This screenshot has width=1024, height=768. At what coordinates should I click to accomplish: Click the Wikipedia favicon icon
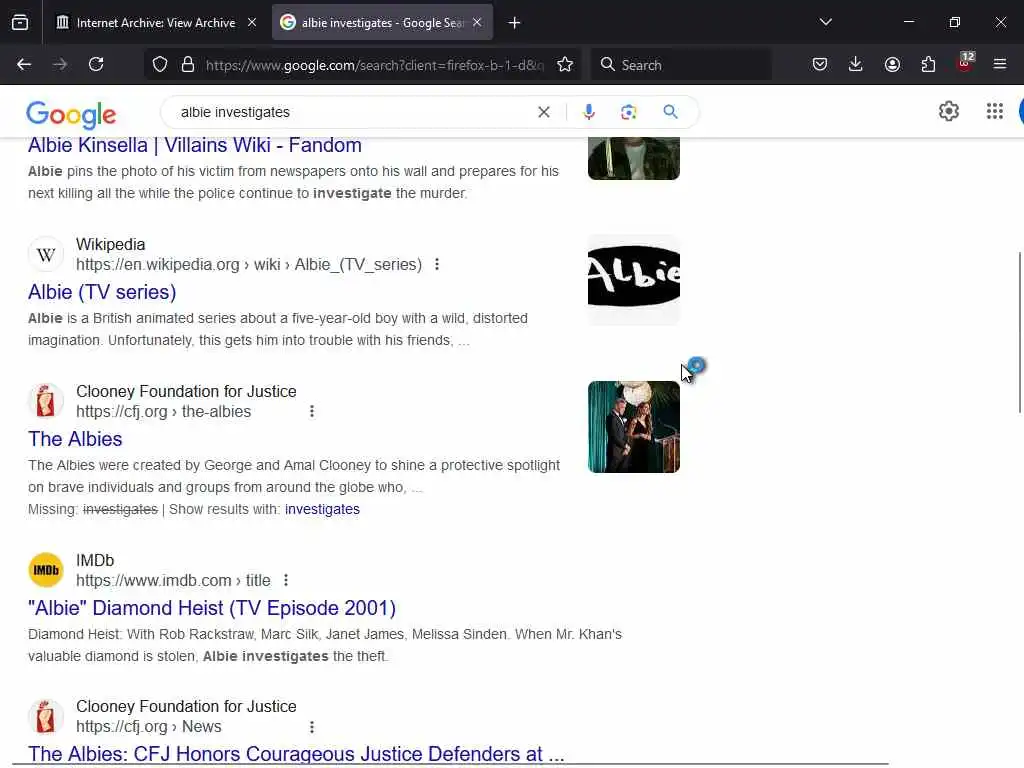pos(46,255)
